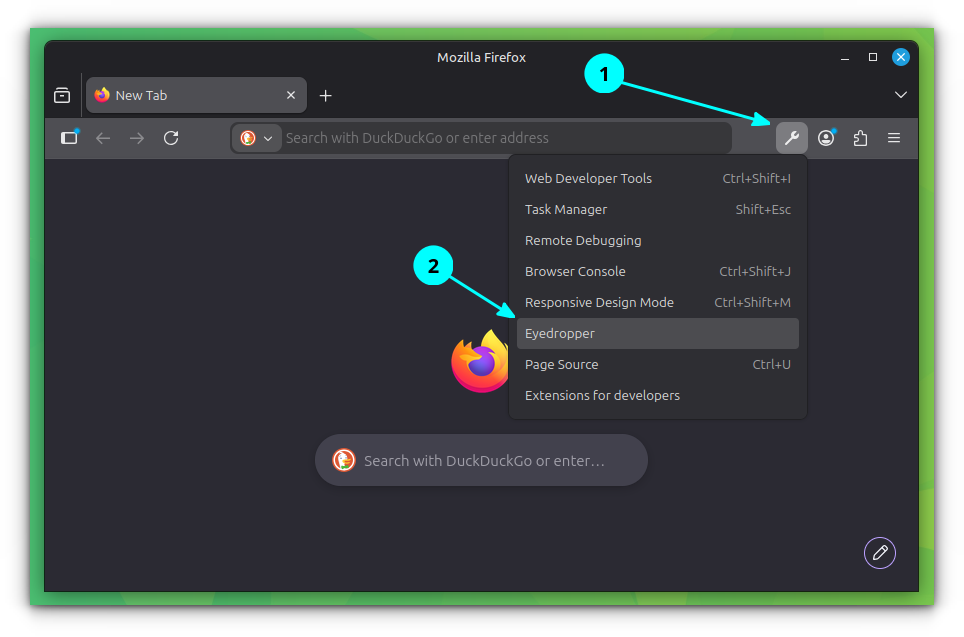Click the DuckDuckGo icon in page search box
The width and height of the screenshot is (964, 637).
point(344,460)
